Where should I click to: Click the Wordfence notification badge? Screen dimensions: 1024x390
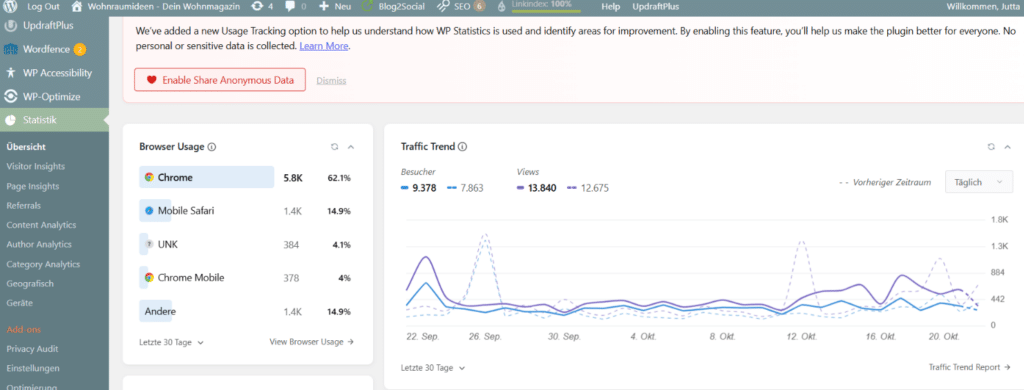[x=80, y=50]
